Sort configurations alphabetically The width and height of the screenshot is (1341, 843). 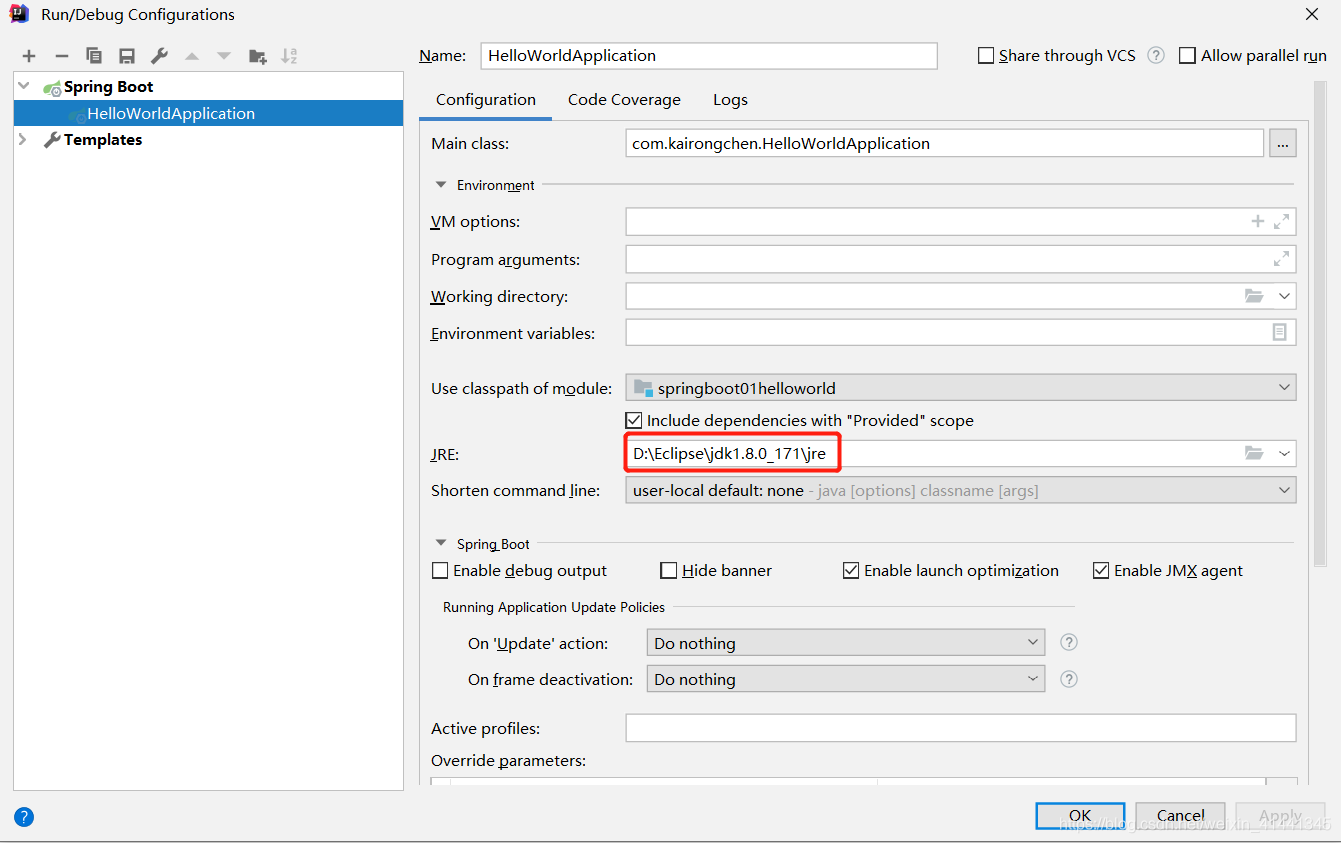tap(291, 56)
